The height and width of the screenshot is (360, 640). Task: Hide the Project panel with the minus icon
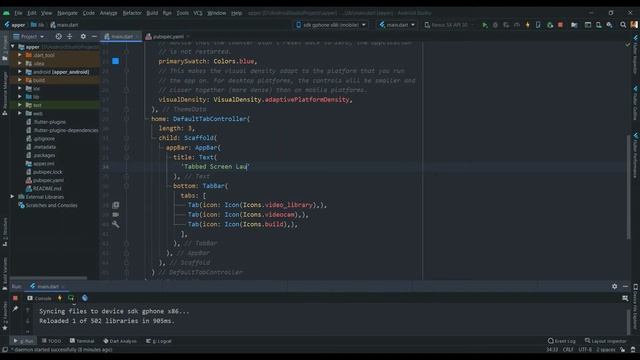pos(94,36)
